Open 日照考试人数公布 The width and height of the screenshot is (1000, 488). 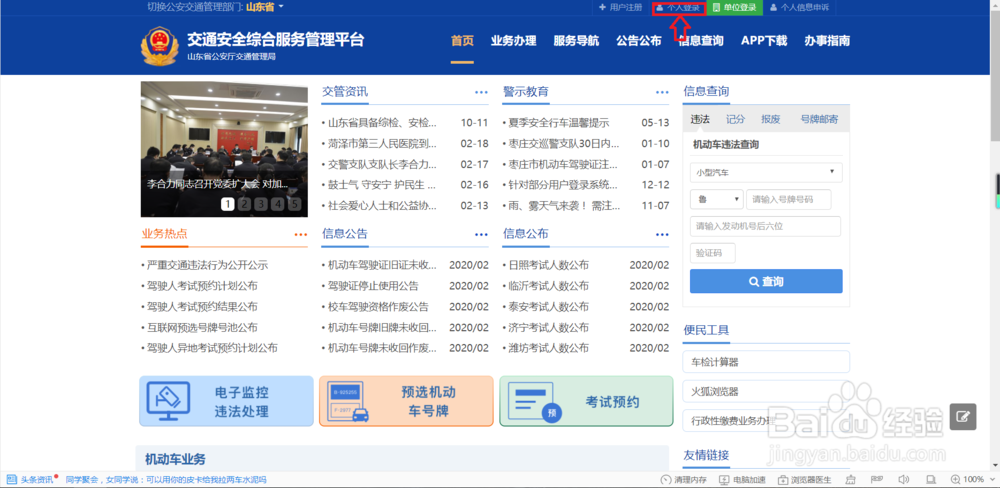pyautogui.click(x=548, y=265)
